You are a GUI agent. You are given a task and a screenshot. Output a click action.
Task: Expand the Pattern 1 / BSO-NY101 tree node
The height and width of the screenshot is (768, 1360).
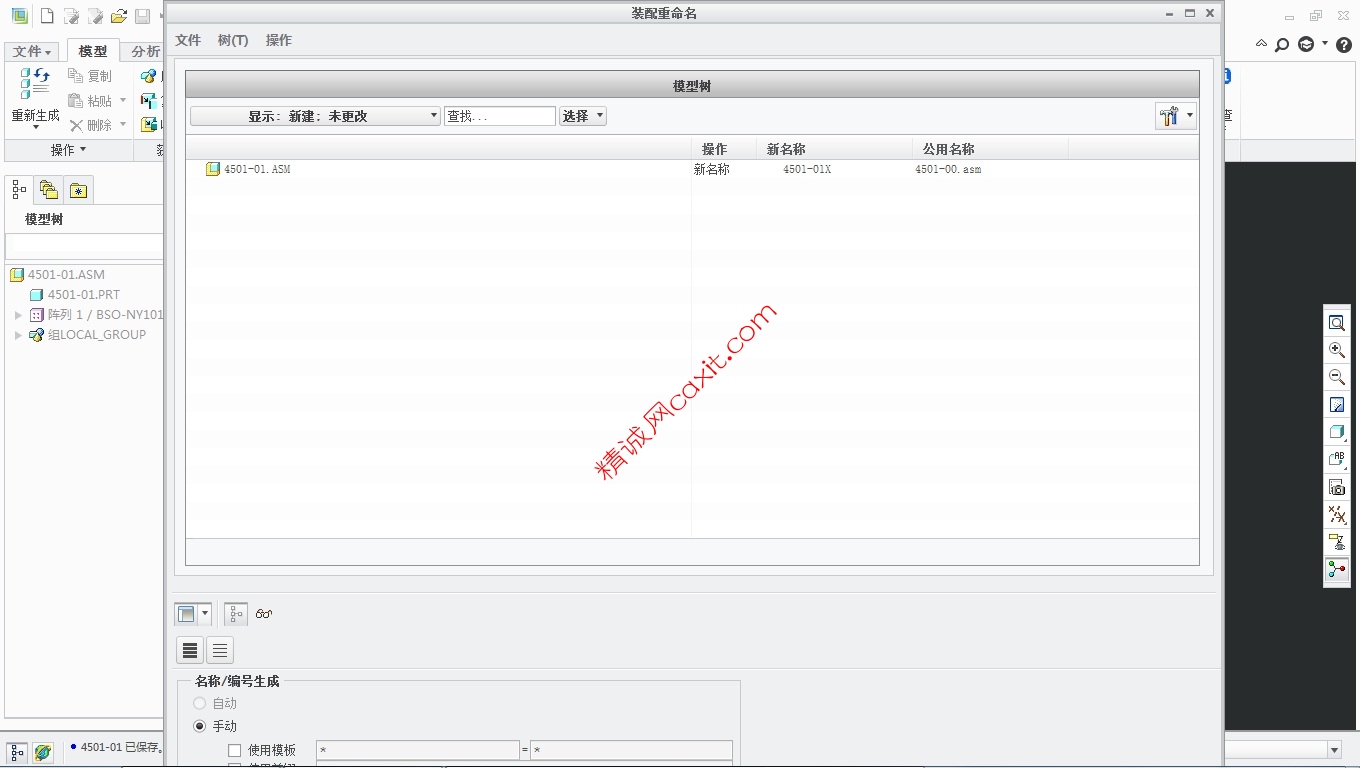(x=18, y=315)
